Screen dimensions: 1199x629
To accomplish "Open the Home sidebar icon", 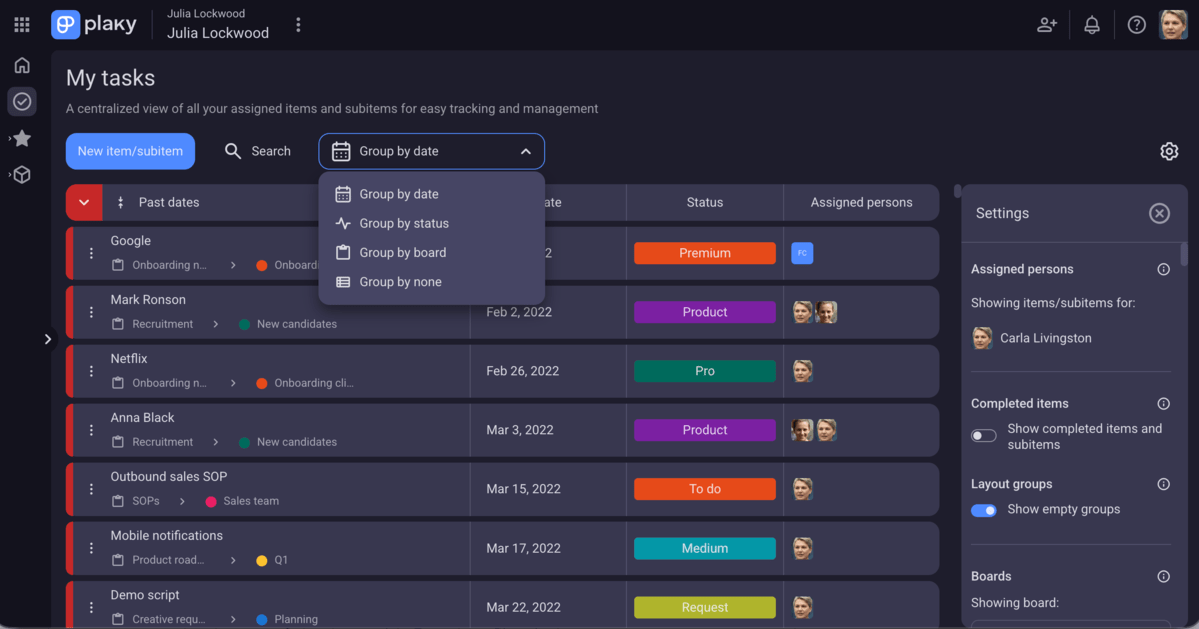I will (x=20, y=64).
